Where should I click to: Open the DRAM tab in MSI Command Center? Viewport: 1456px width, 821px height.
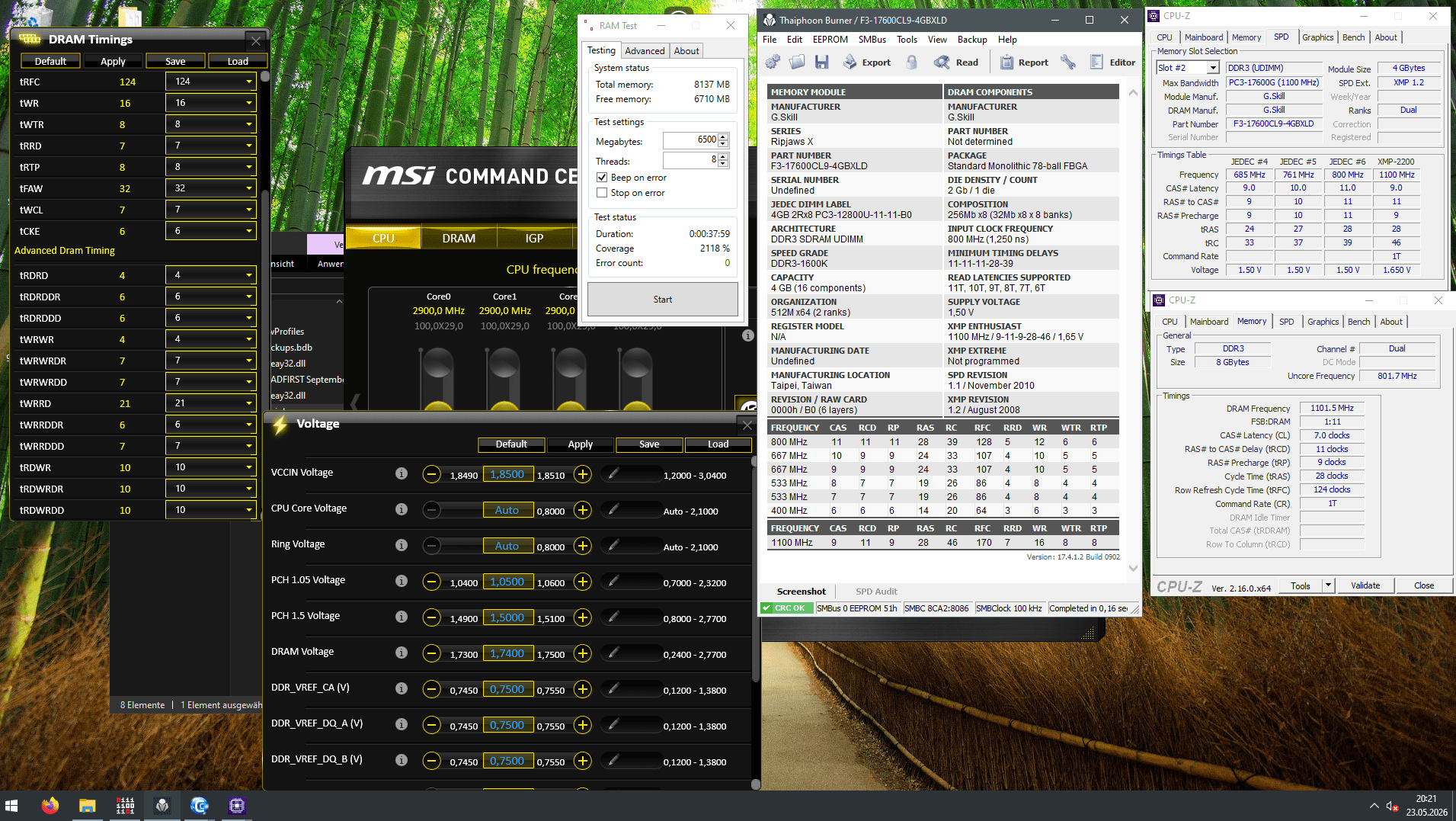[459, 238]
